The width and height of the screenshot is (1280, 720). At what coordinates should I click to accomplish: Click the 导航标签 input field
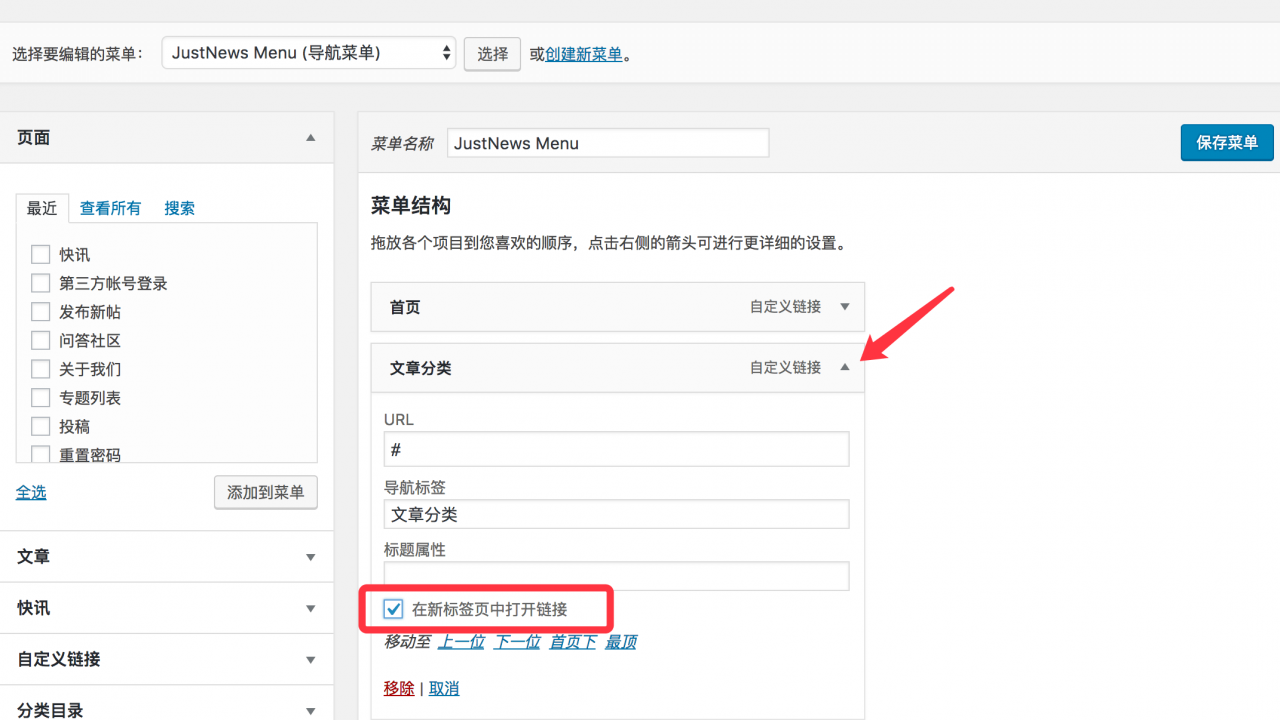[616, 514]
